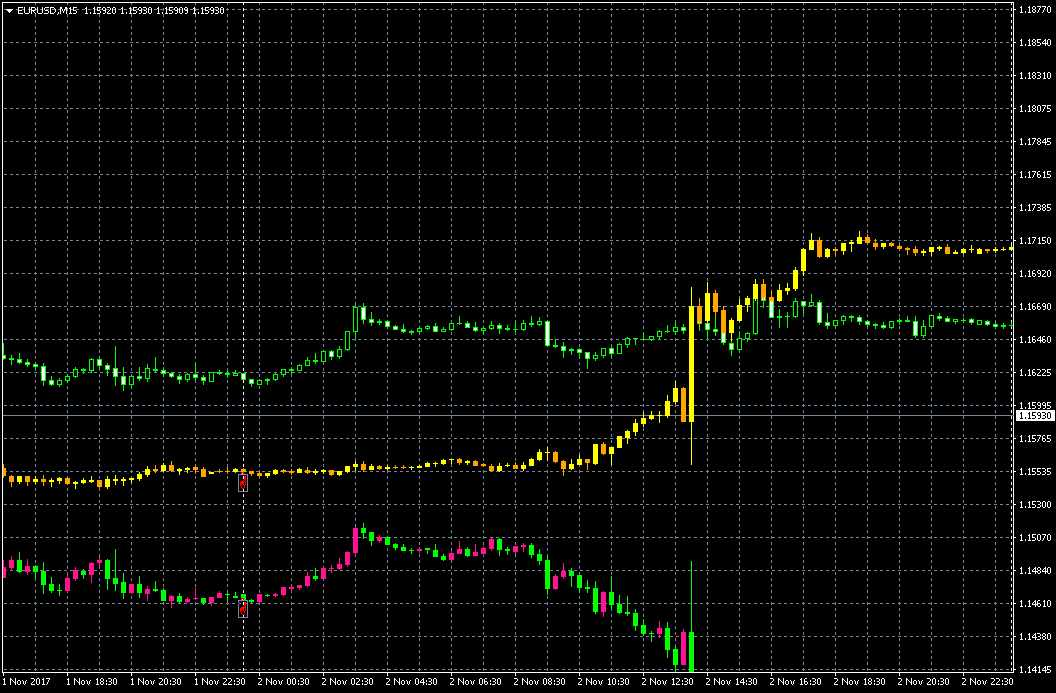This screenshot has width=1056, height=693.
Task: Click the 1.16225 price axis label
Action: click(x=1035, y=372)
